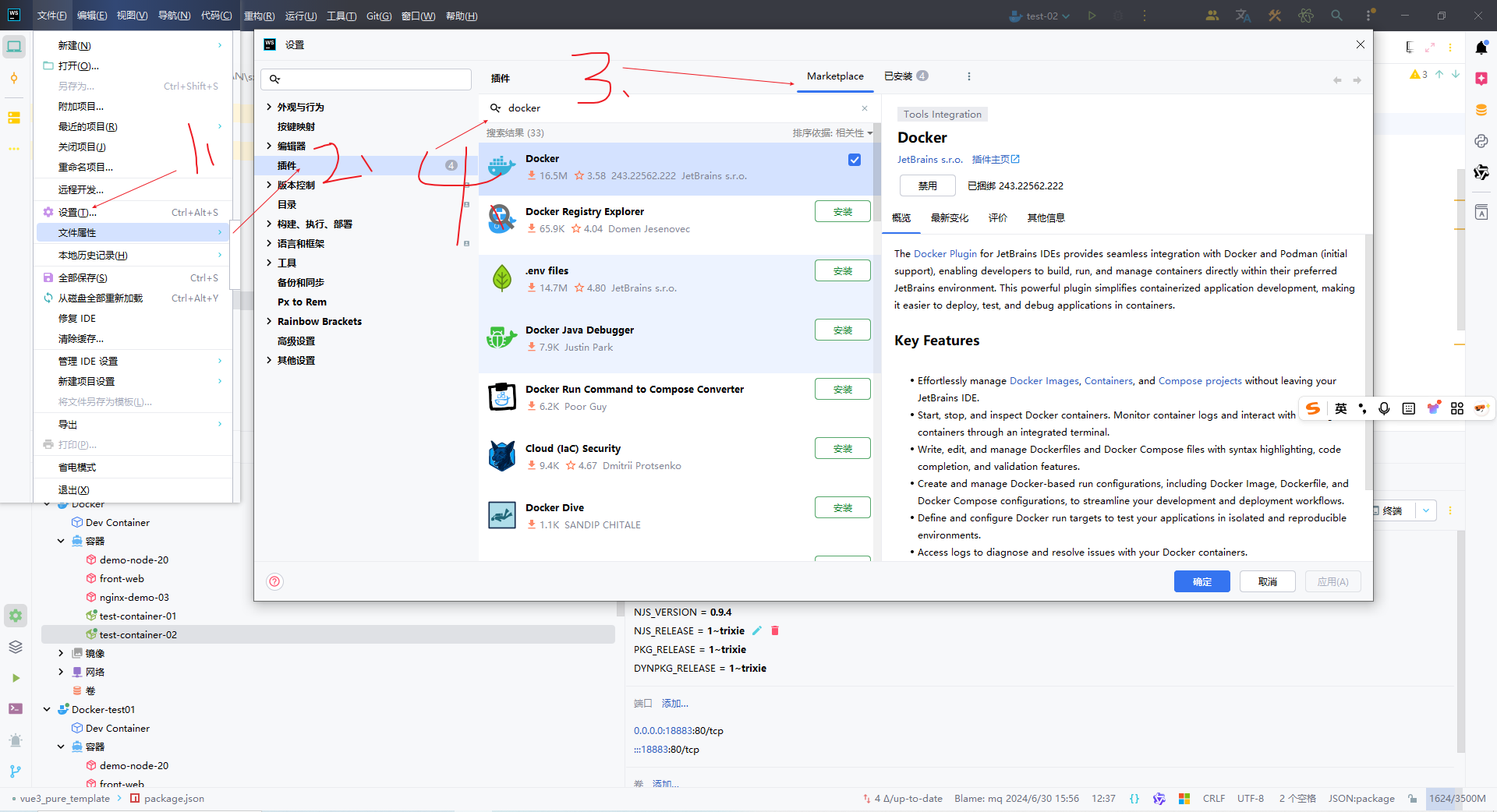Image resolution: width=1497 pixels, height=812 pixels.
Task: Collapse the Docker-test01 tree node
Action: click(x=47, y=709)
